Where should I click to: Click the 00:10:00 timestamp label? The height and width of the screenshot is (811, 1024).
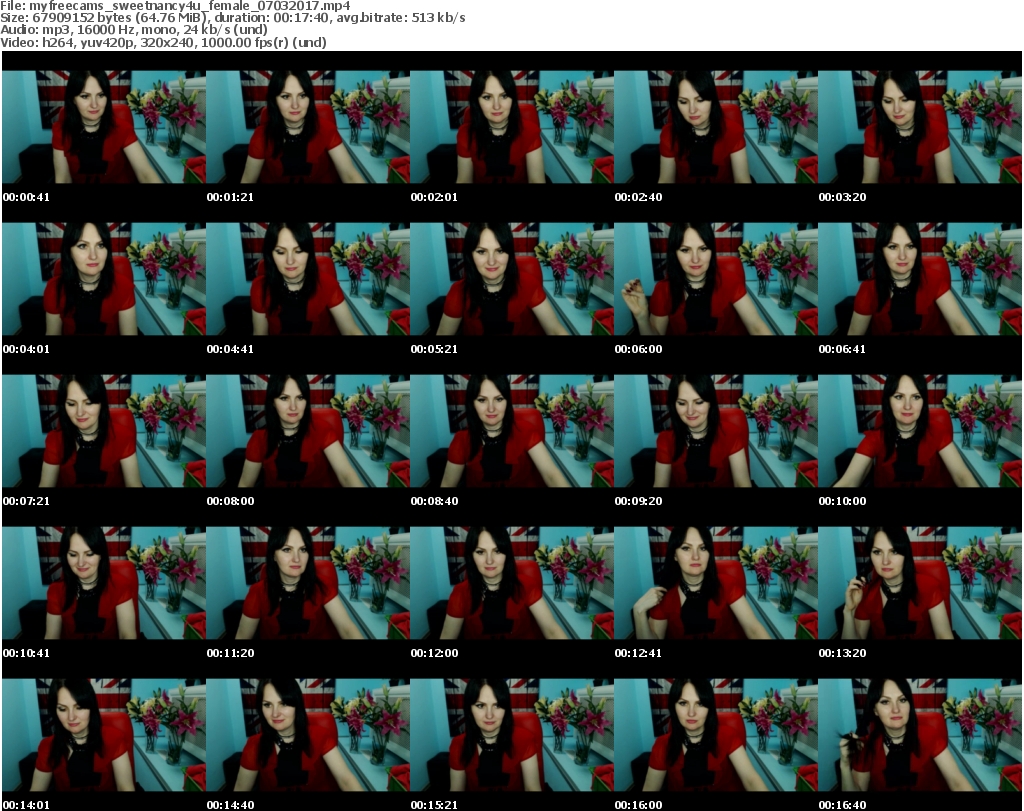point(842,501)
